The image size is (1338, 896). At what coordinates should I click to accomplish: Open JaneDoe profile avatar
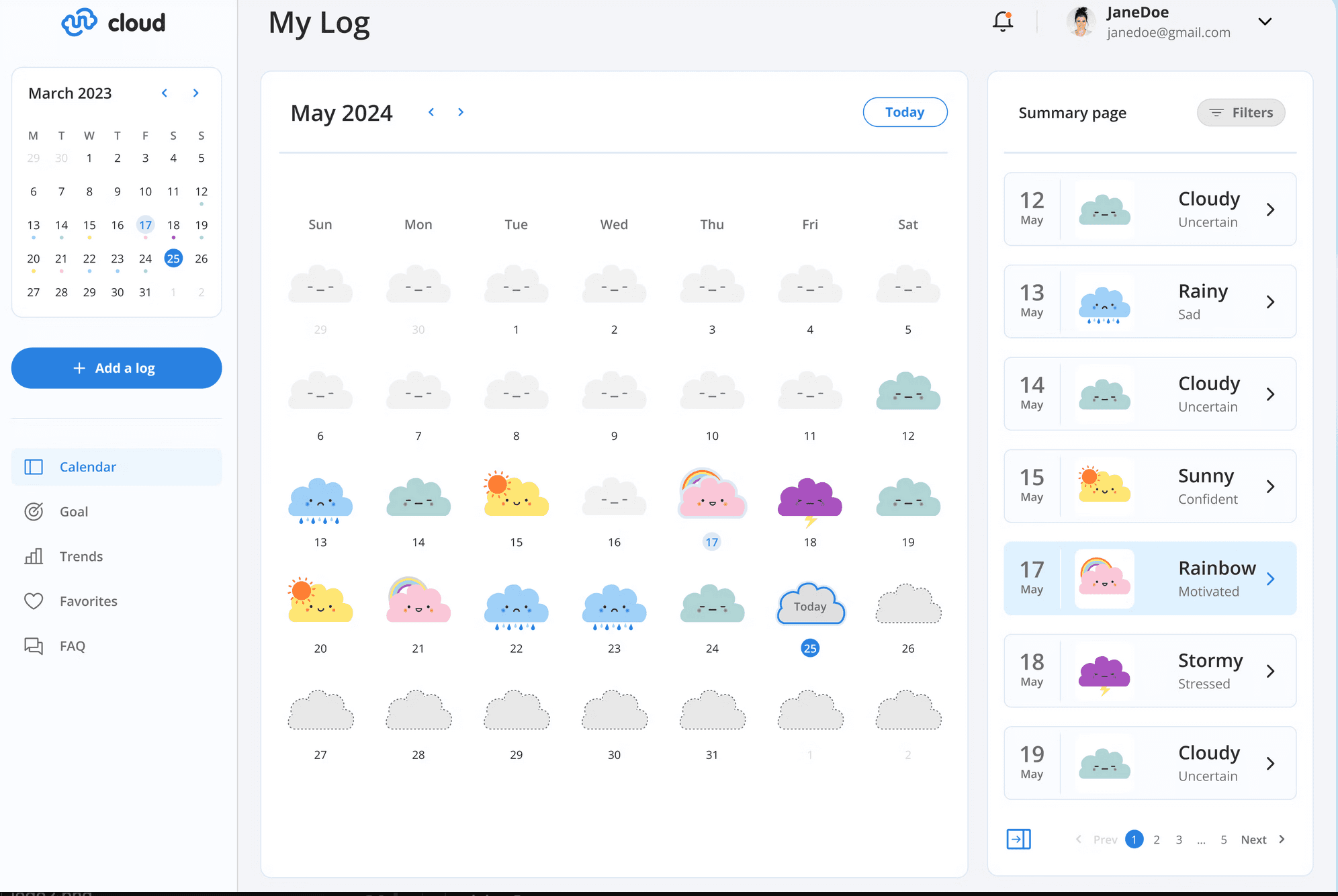click(1081, 21)
